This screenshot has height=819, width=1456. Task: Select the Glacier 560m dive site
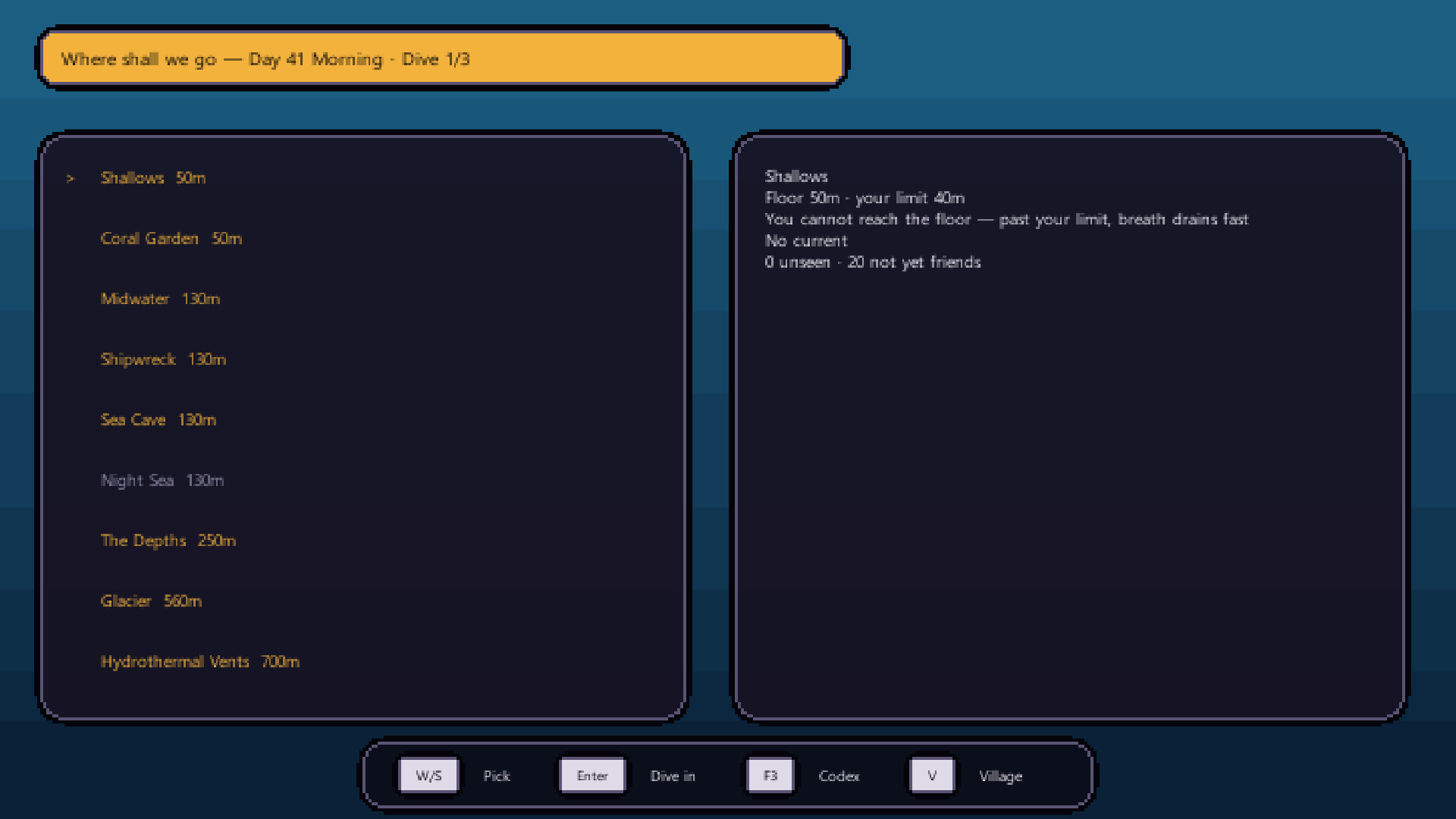tap(151, 601)
